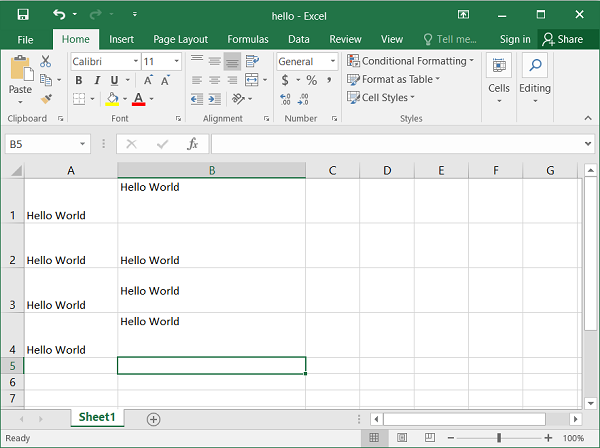Click the Format Painter brush icon
The height and width of the screenshot is (448, 600).
coord(46,99)
